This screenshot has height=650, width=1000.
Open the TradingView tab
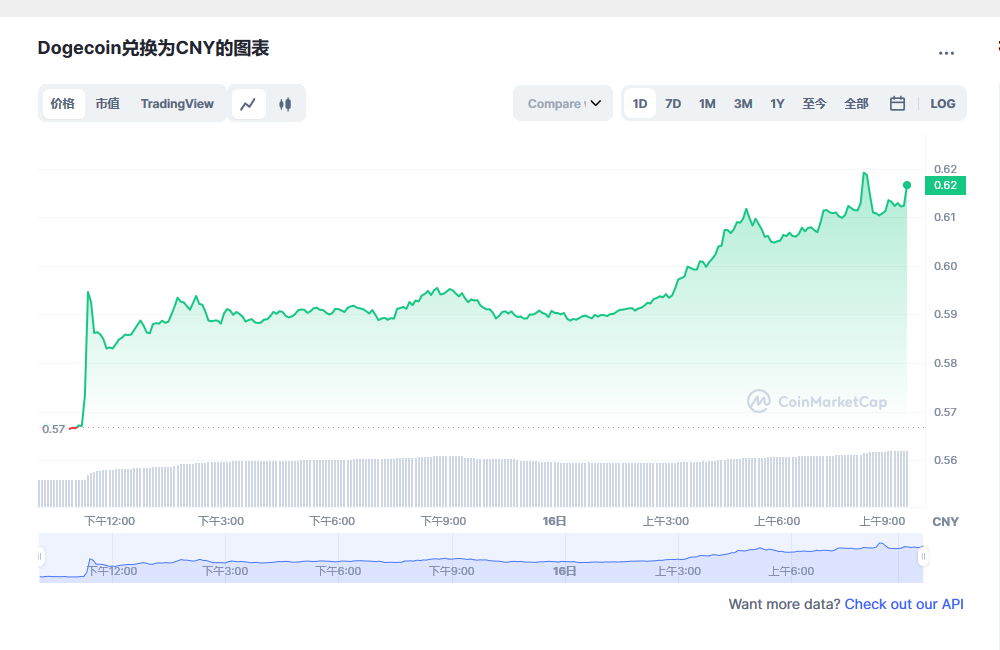click(177, 104)
